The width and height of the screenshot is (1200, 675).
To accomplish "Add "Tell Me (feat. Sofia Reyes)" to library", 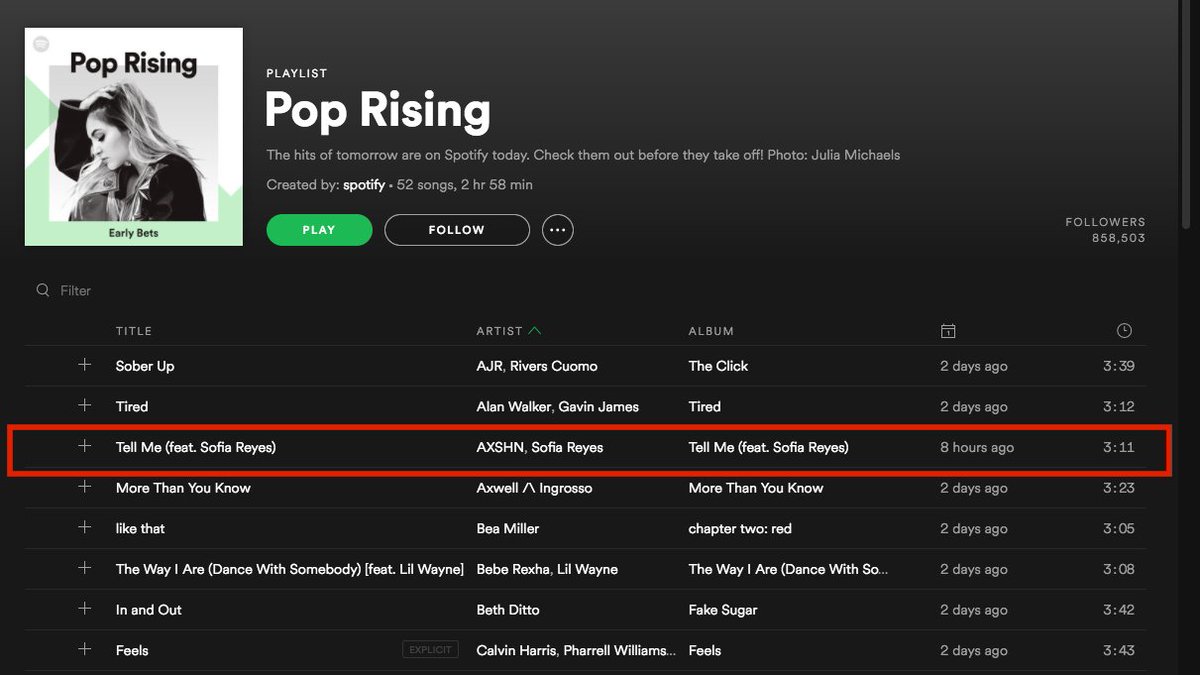I will 85,446.
